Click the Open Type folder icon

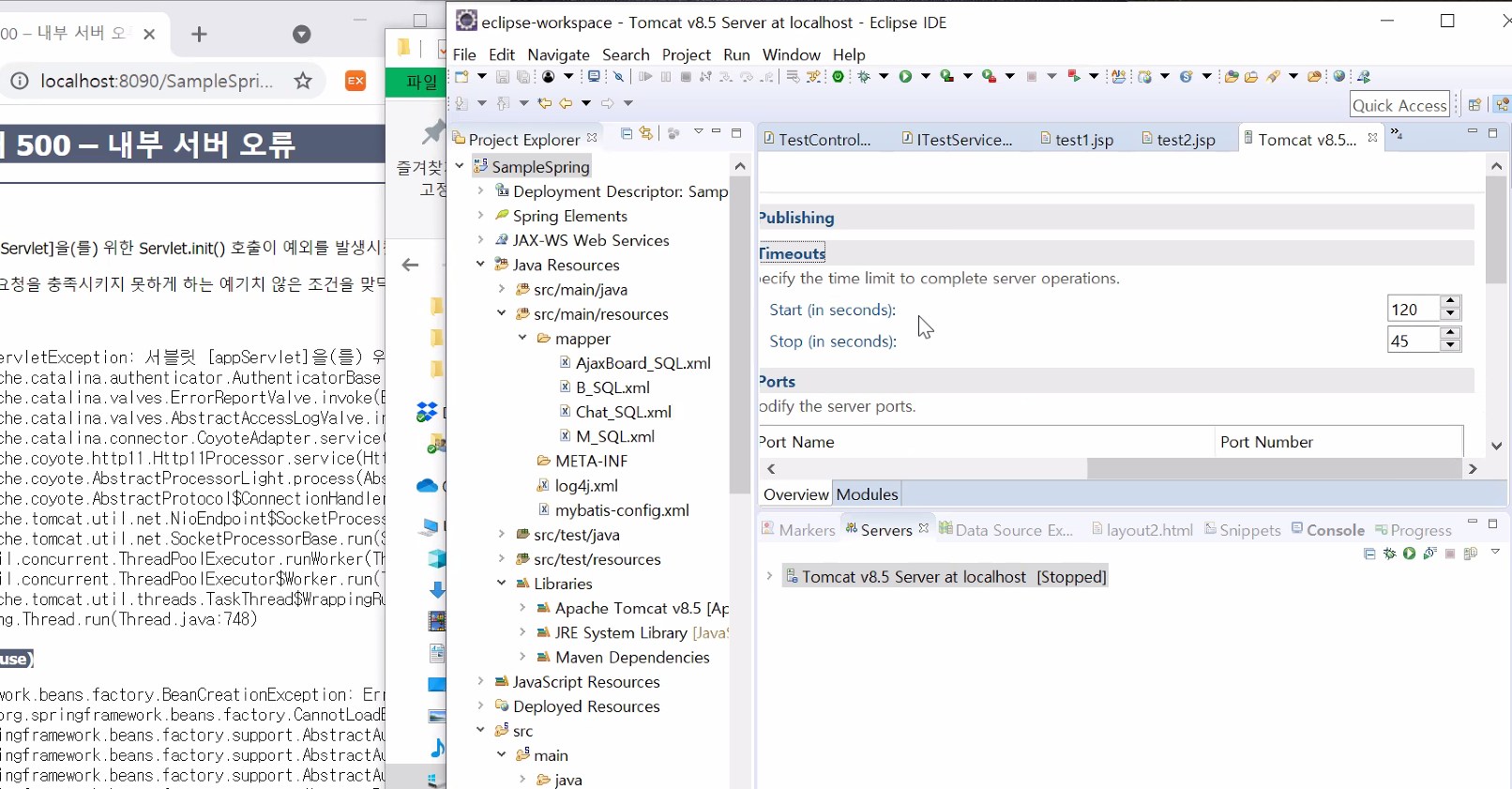1232,77
